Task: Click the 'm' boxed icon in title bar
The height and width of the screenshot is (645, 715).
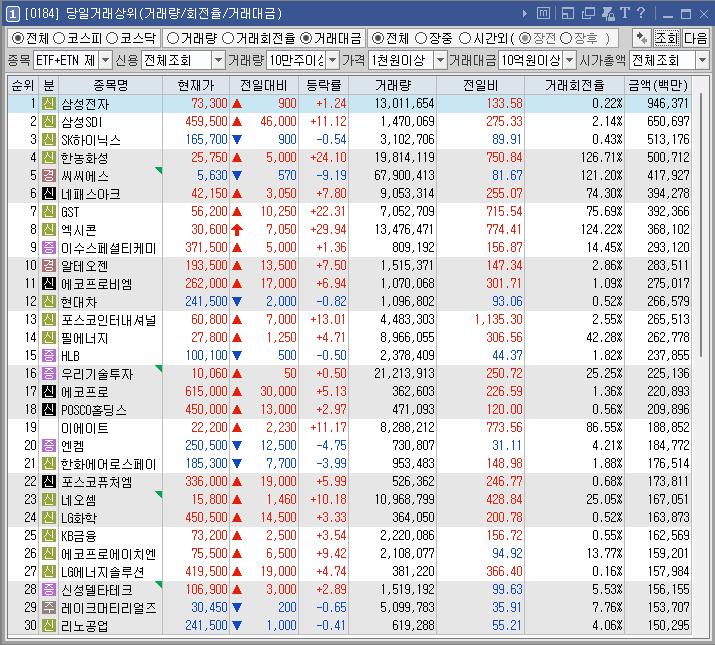Action: coord(543,14)
